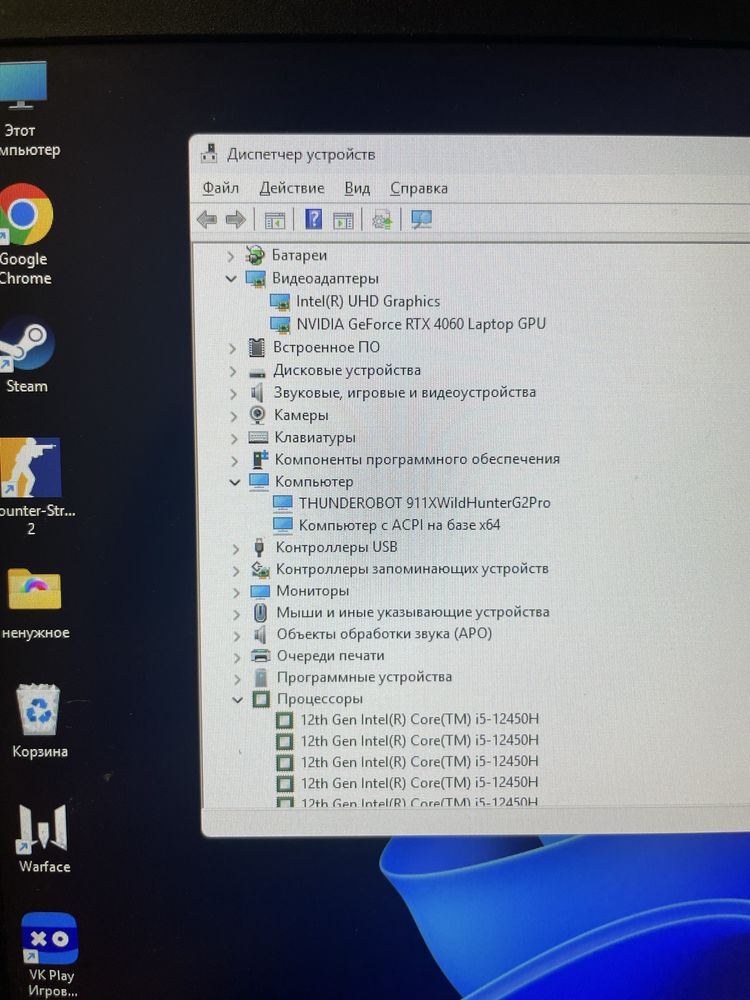Collapse the Видеоадаптеры category
The width and height of the screenshot is (750, 1000).
coord(231,279)
